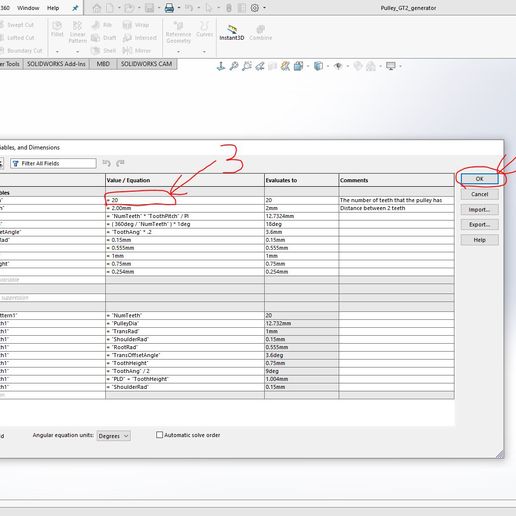516x516 pixels.
Task: Expand the Print icon dropdown arrow
Action: pos(179,8)
